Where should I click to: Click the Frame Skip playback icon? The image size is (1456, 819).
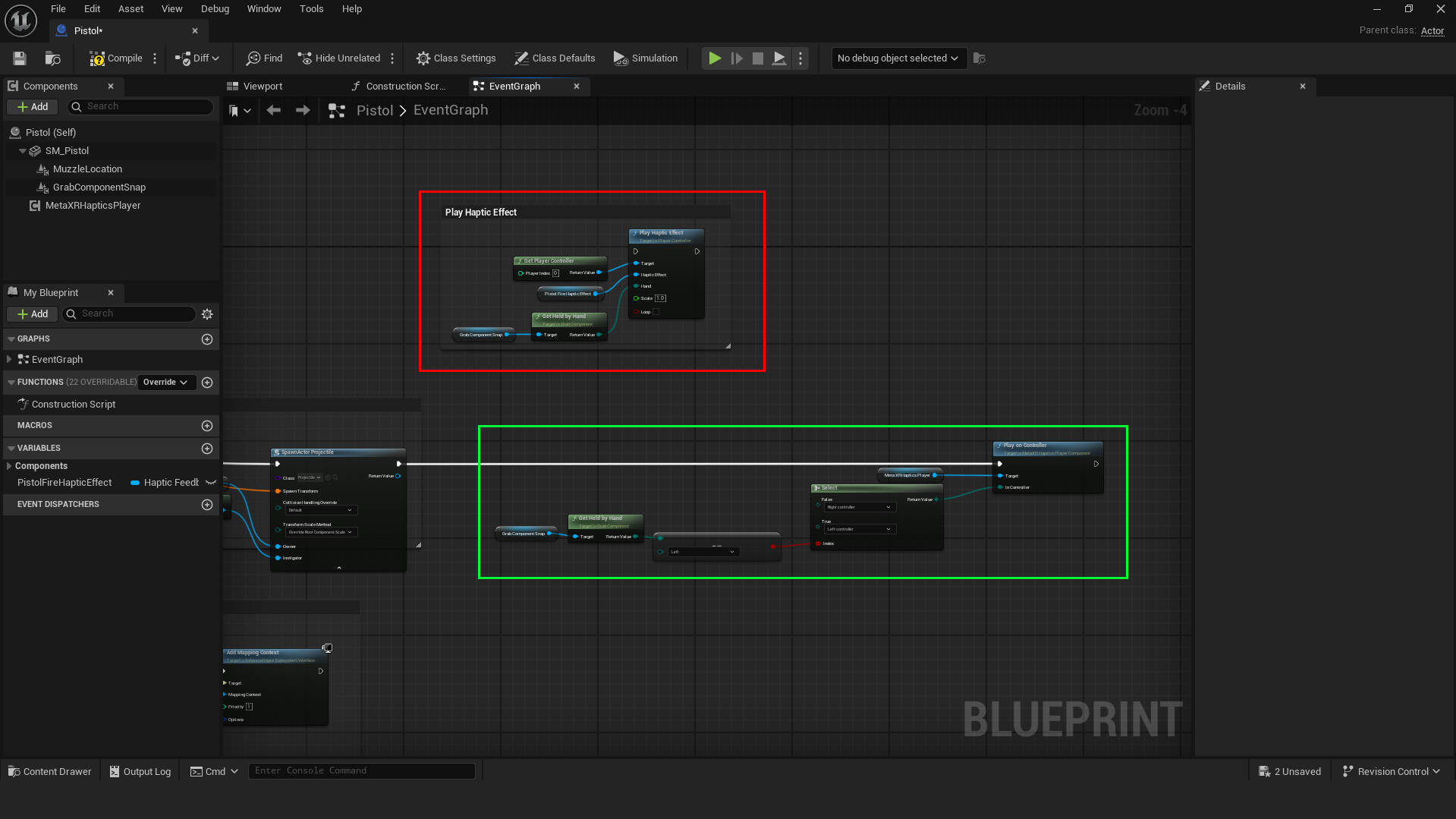point(737,58)
